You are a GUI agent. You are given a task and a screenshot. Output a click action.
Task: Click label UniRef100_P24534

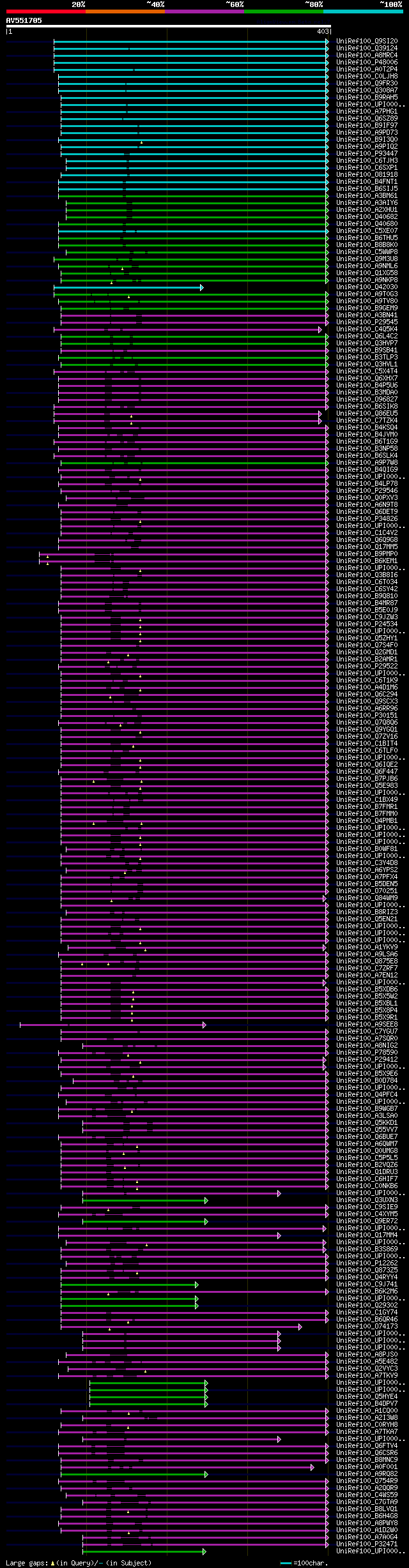coord(367,624)
